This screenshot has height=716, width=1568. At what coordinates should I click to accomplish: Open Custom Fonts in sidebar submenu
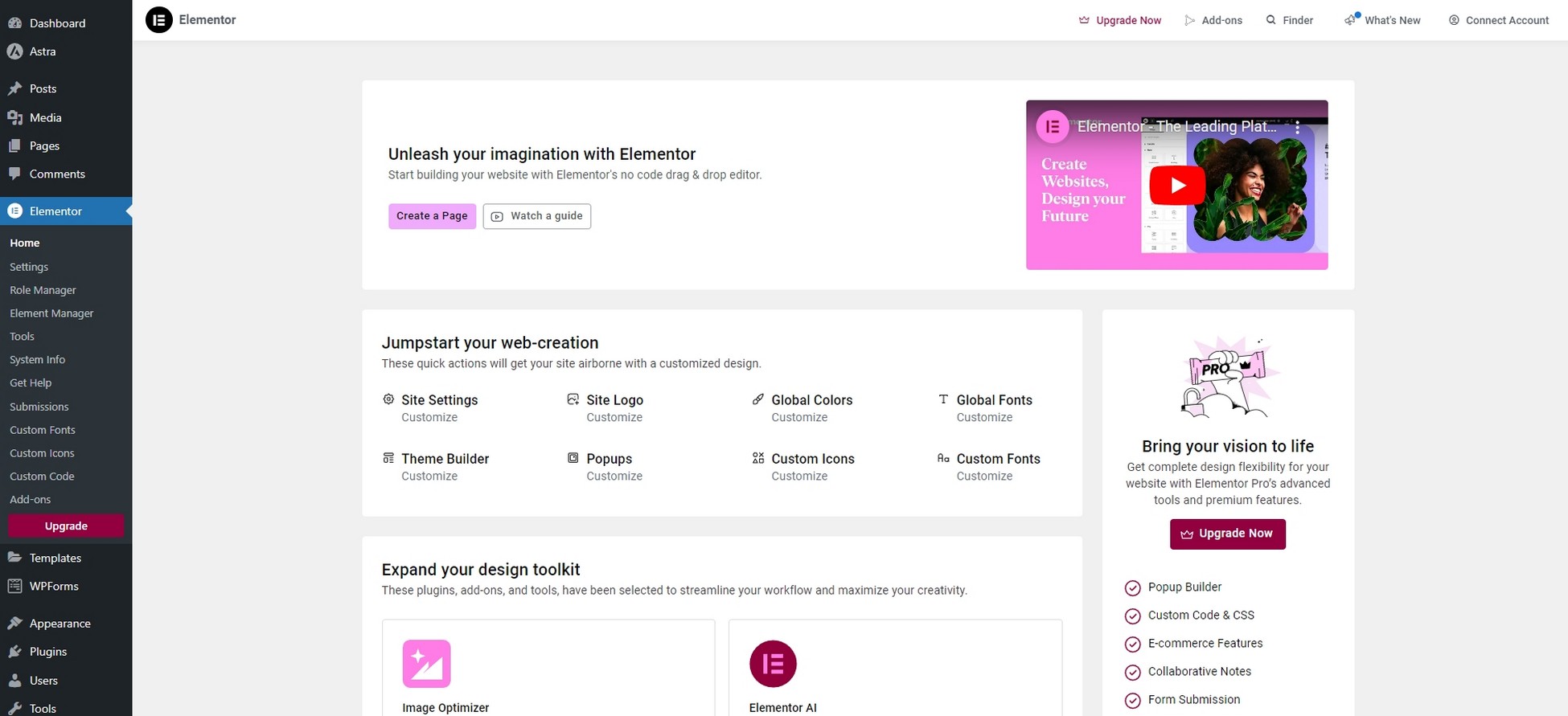click(x=43, y=430)
